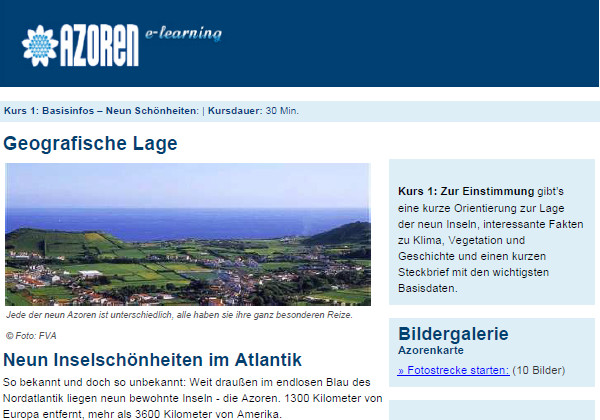The width and height of the screenshot is (600, 420).
Task: Click the photo caption 'Jede der neun Azoren'
Action: pyautogui.click(x=179, y=315)
